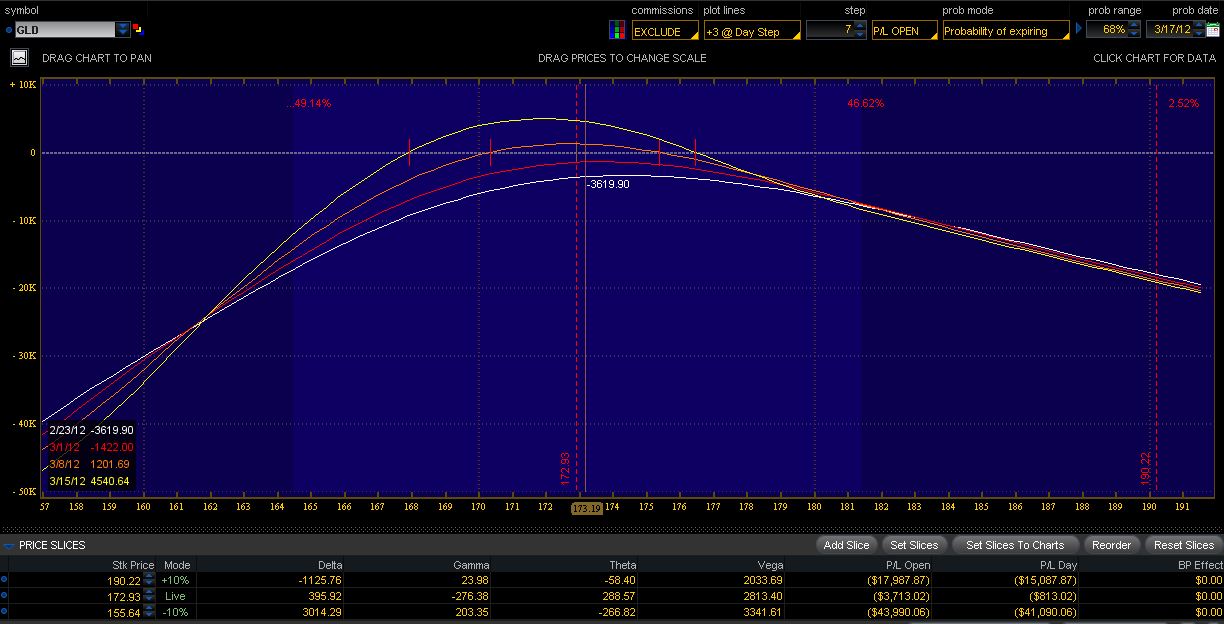1224x624 pixels.
Task: Click the ($813.02) P/L Day cell
Action: pyautogui.click(x=1051, y=595)
